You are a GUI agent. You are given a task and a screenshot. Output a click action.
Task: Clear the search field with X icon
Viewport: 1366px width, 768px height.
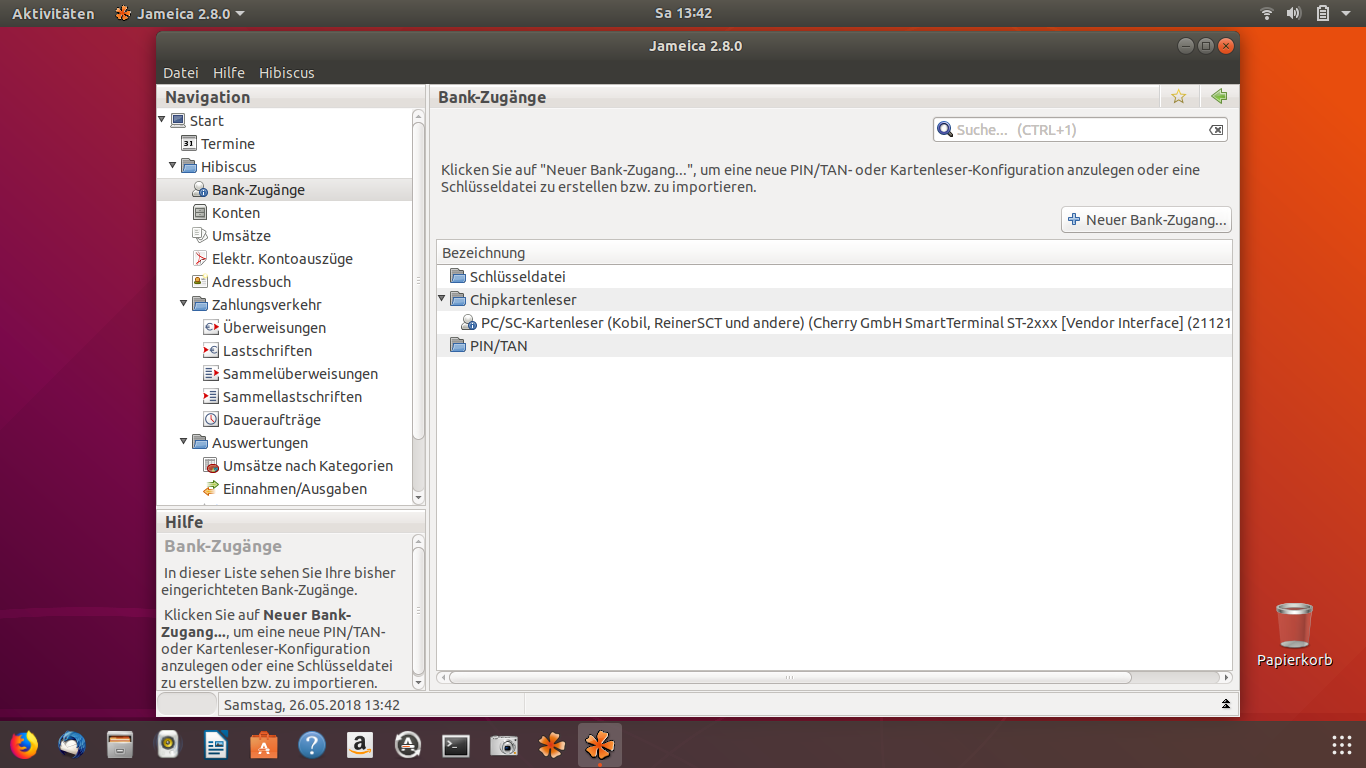pyautogui.click(x=1216, y=130)
